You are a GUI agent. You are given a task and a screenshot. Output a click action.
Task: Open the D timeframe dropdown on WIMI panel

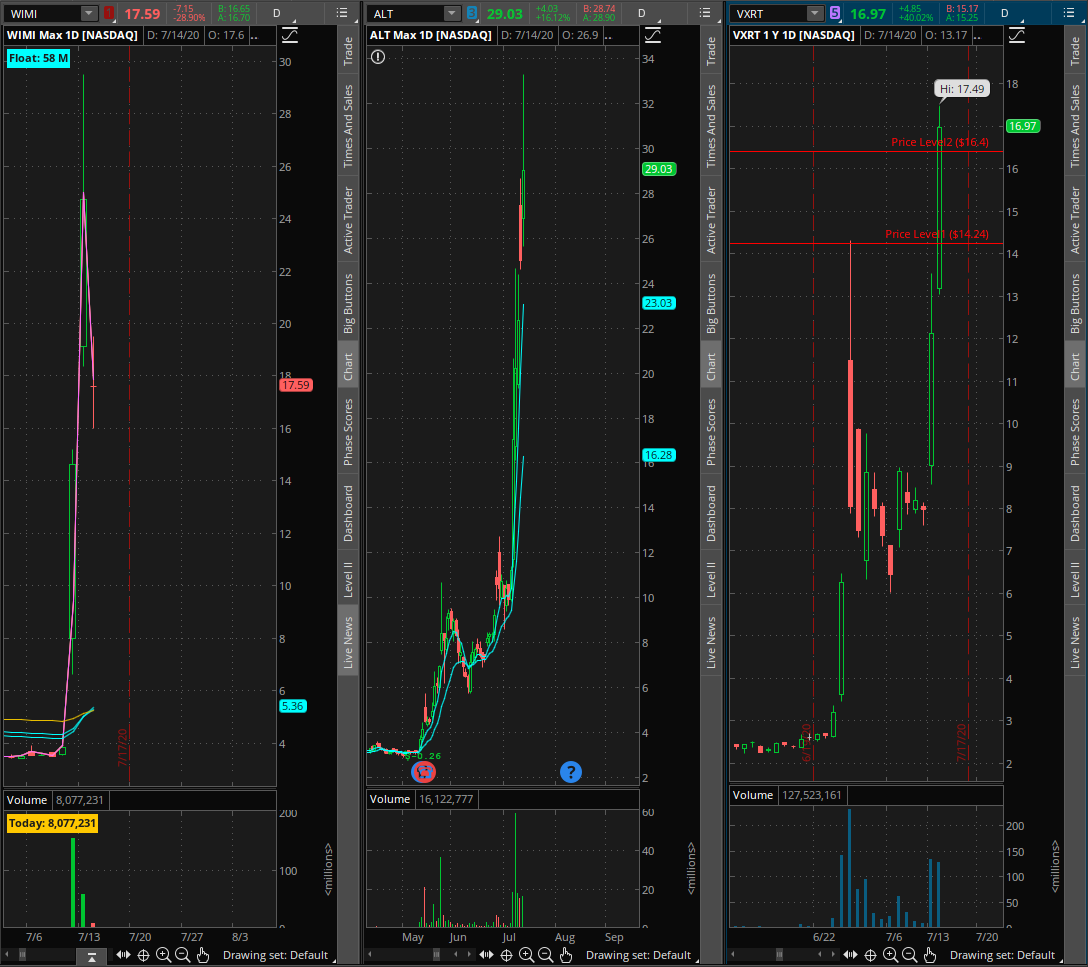point(279,13)
